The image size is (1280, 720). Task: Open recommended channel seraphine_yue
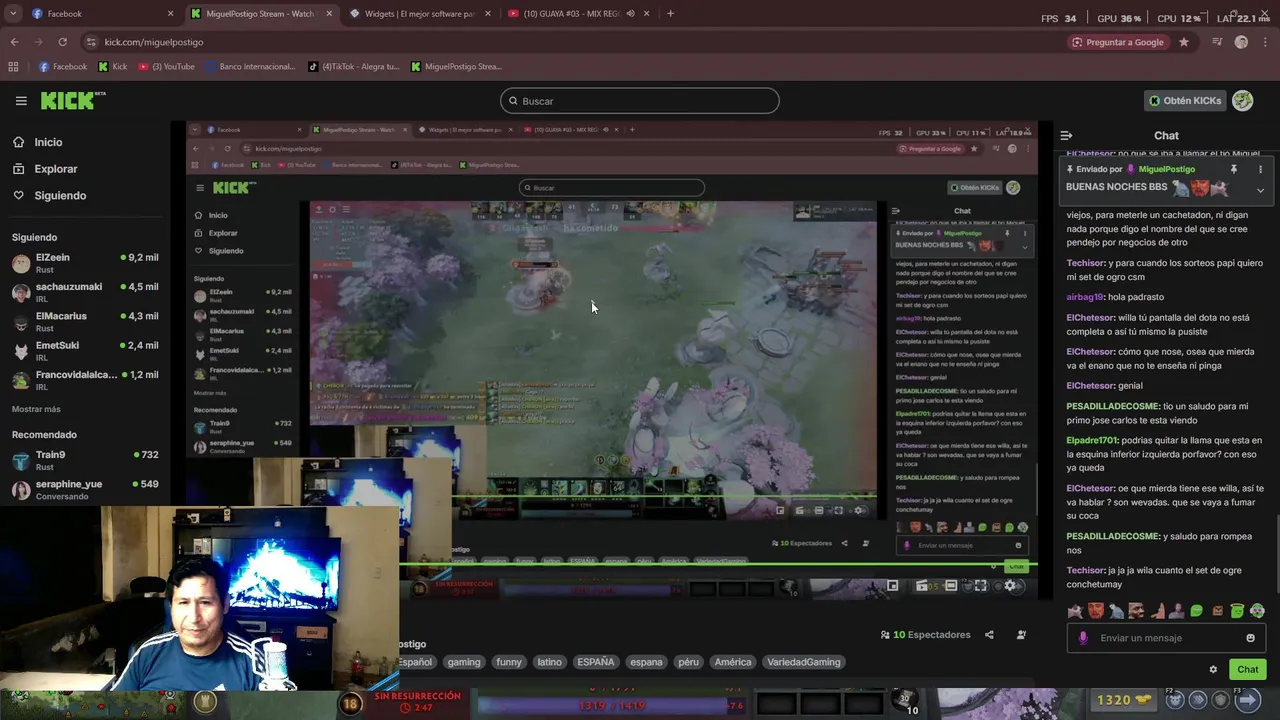pos(85,489)
